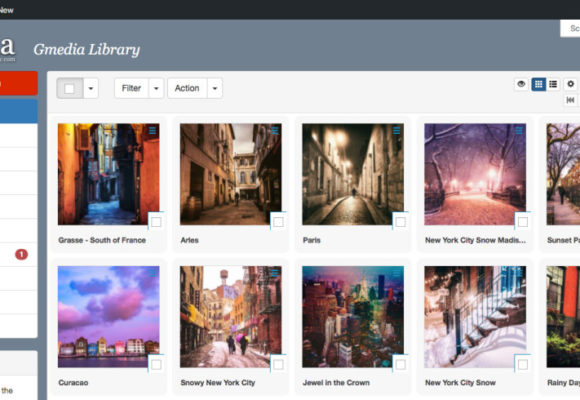Click the red sidebar button

[x=18, y=83]
